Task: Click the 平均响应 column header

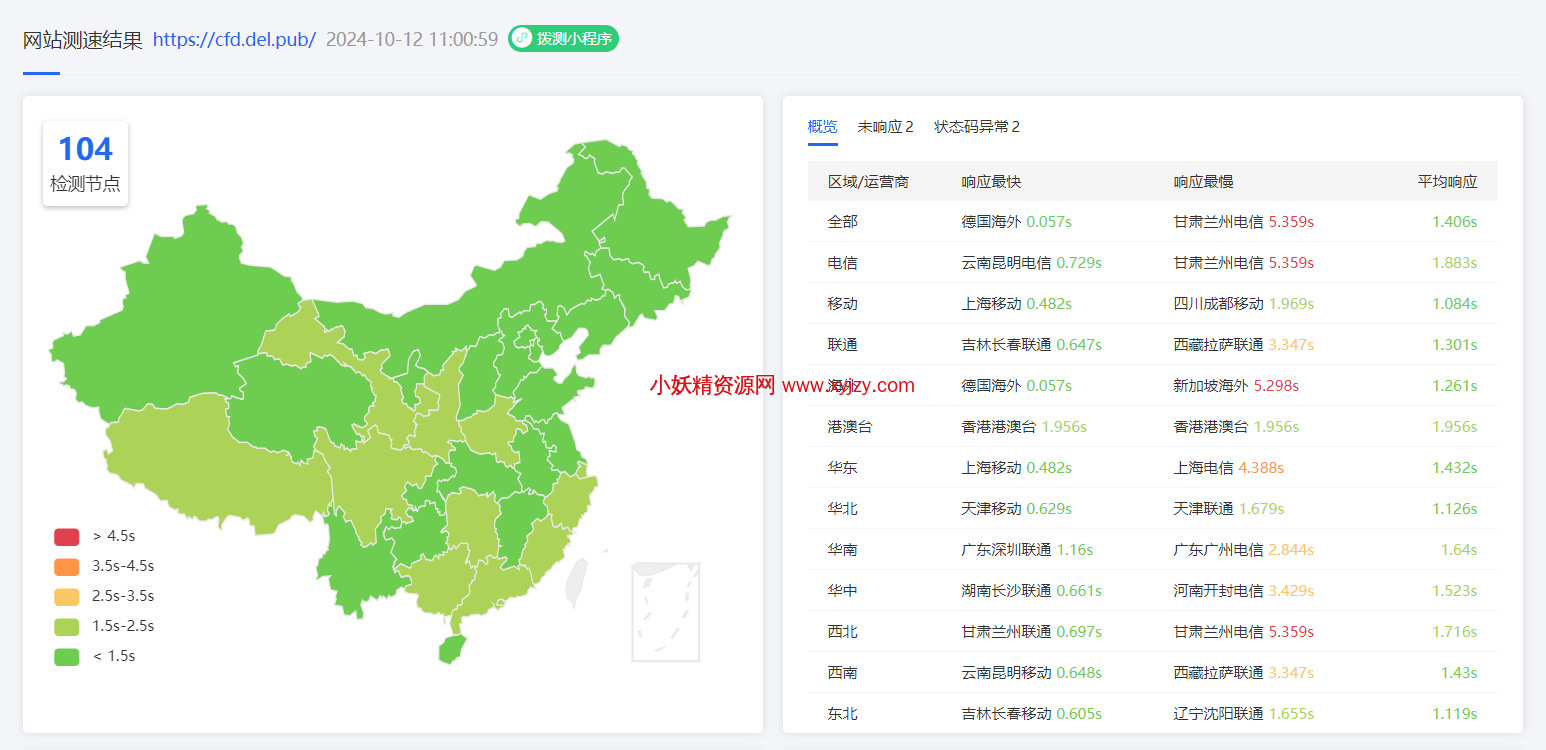Action: tap(1447, 182)
